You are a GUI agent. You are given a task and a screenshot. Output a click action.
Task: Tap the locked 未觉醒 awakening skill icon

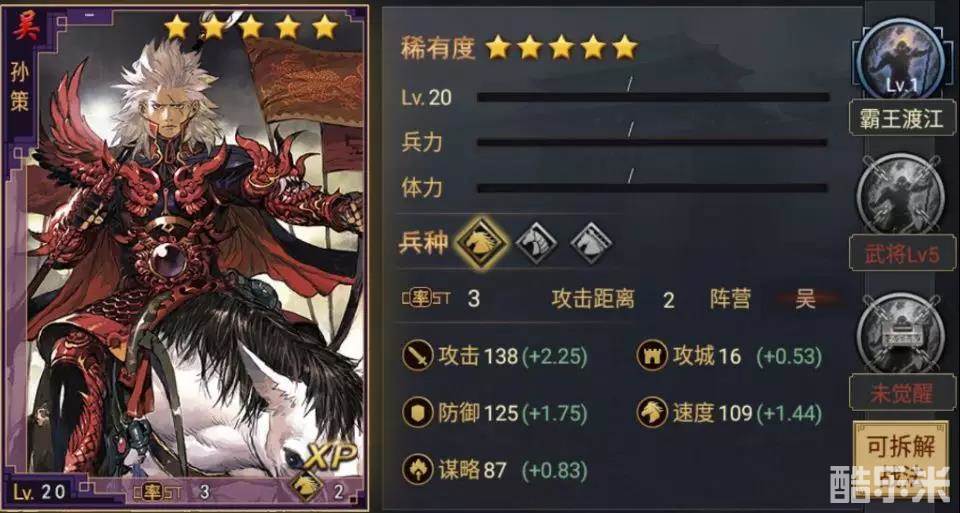point(901,335)
